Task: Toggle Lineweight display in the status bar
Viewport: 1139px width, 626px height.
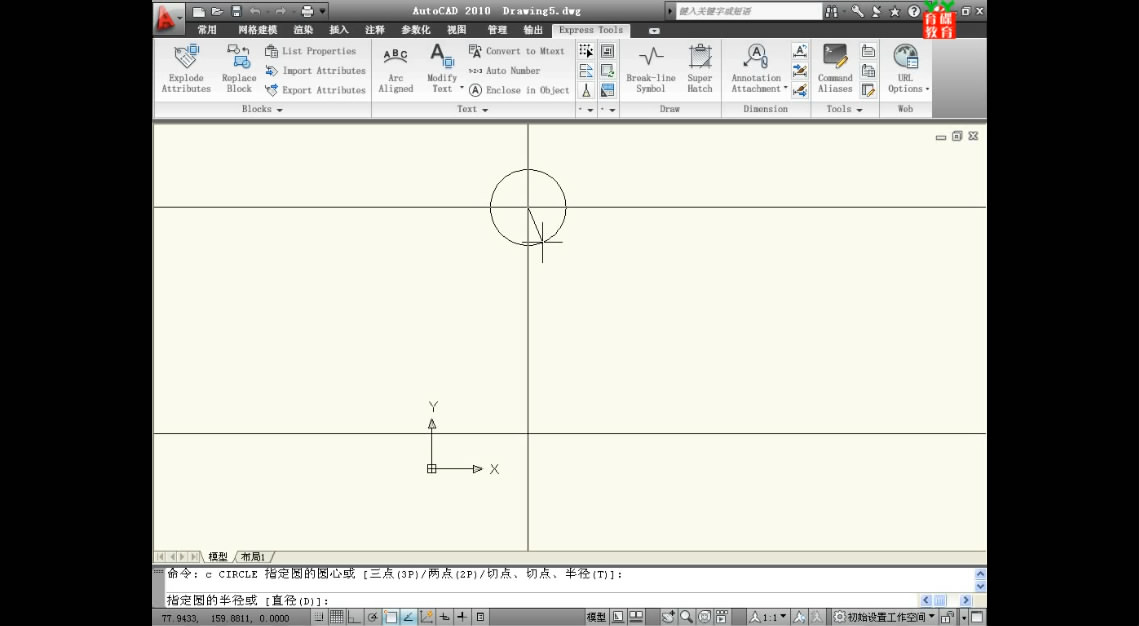Action: (462, 617)
